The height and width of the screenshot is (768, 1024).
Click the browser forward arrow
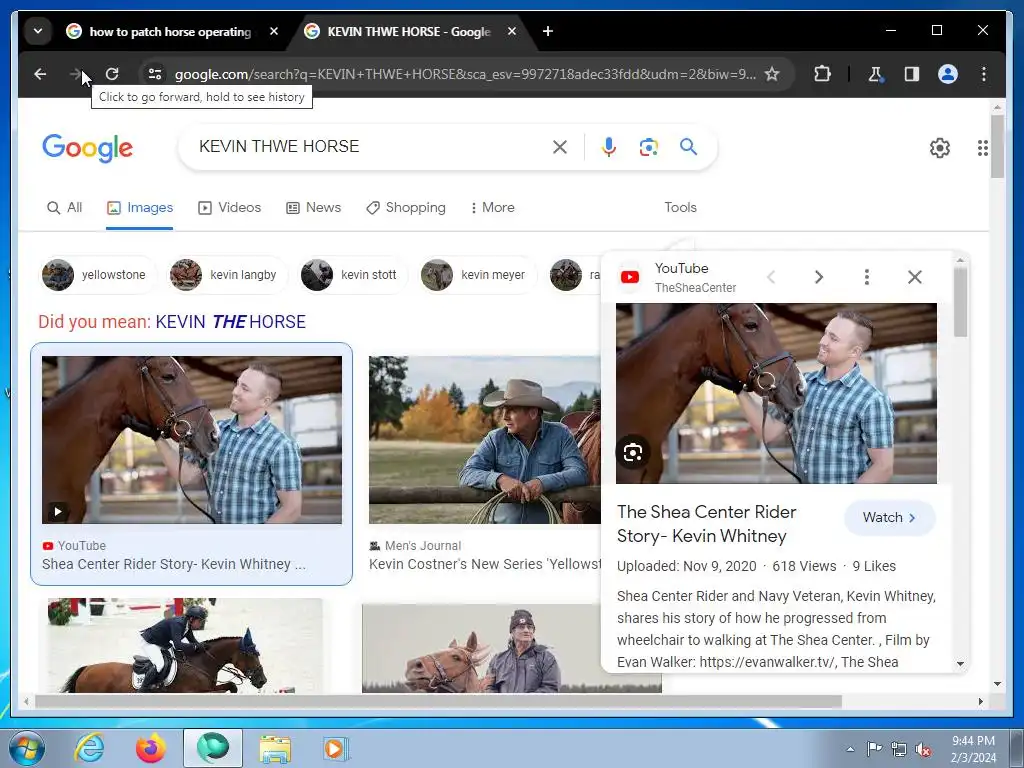click(76, 74)
